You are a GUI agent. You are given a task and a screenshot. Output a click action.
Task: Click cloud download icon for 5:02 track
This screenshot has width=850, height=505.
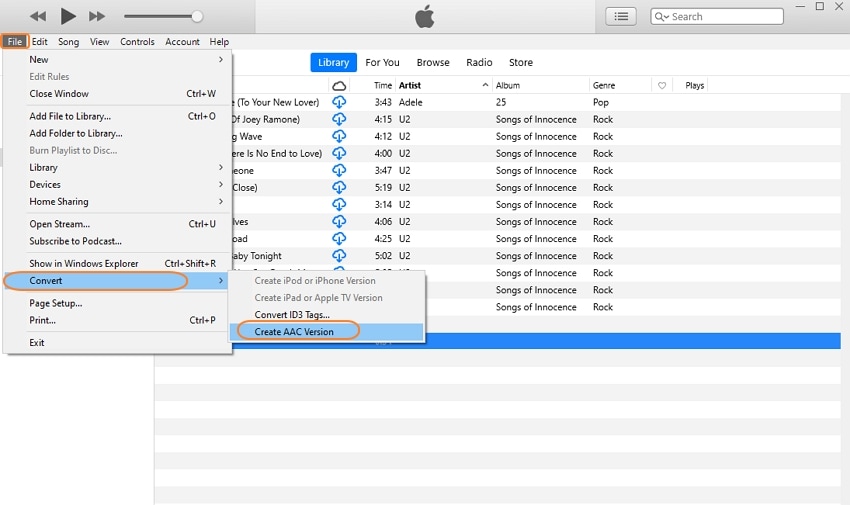point(339,256)
